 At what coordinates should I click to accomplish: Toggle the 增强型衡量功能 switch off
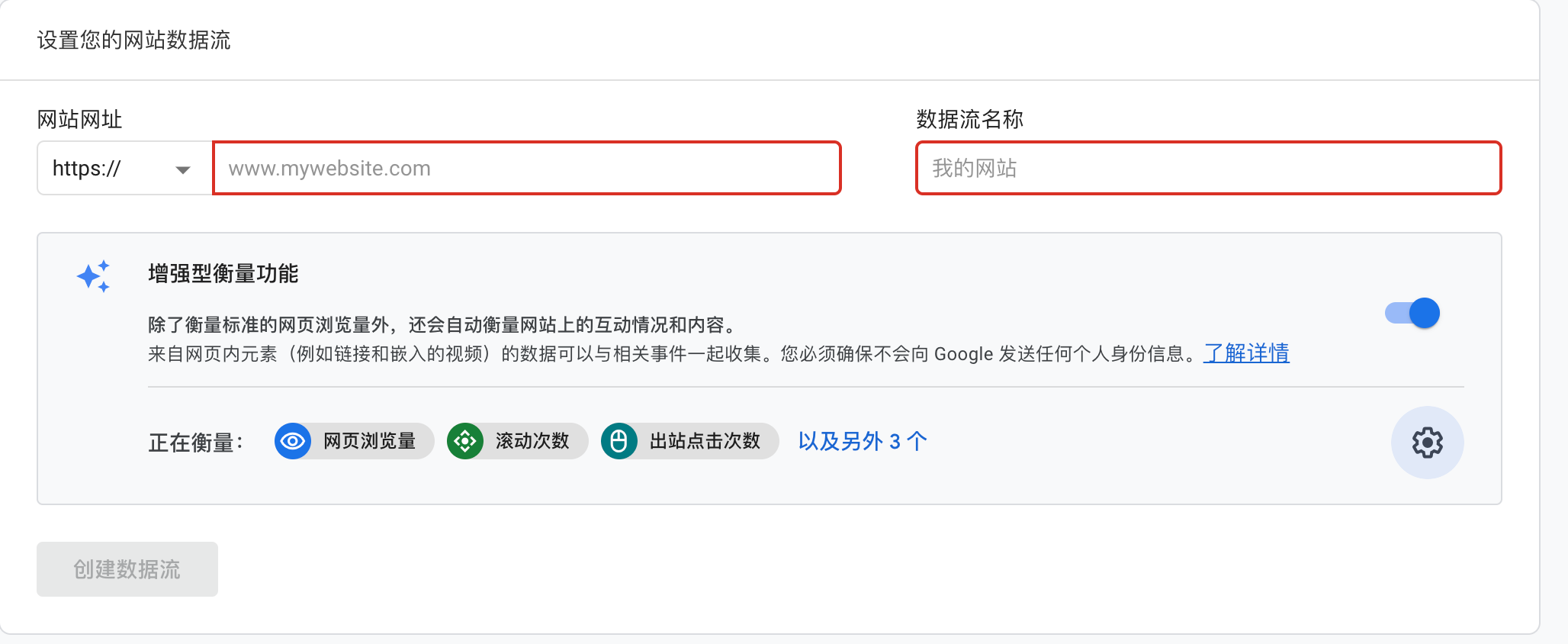click(1412, 313)
